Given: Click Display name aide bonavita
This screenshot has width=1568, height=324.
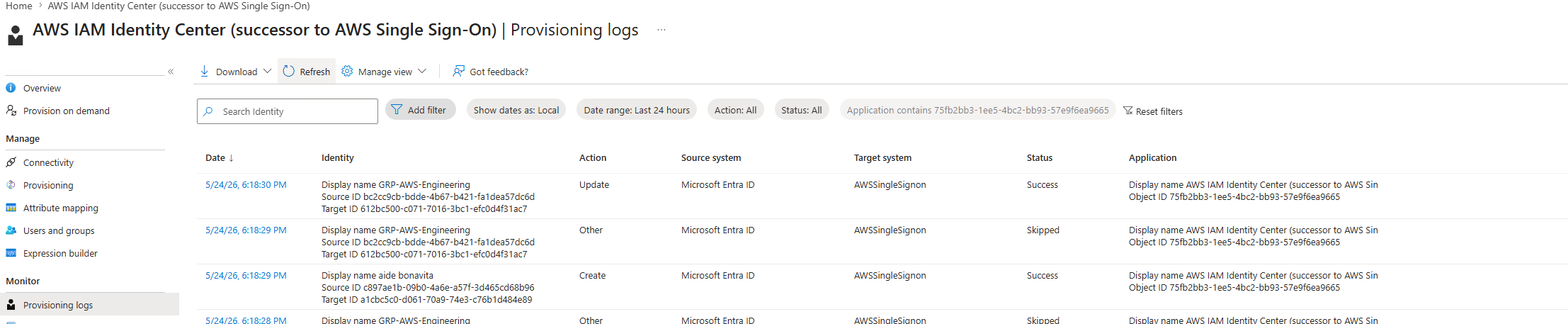Looking at the screenshot, I should (377, 276).
